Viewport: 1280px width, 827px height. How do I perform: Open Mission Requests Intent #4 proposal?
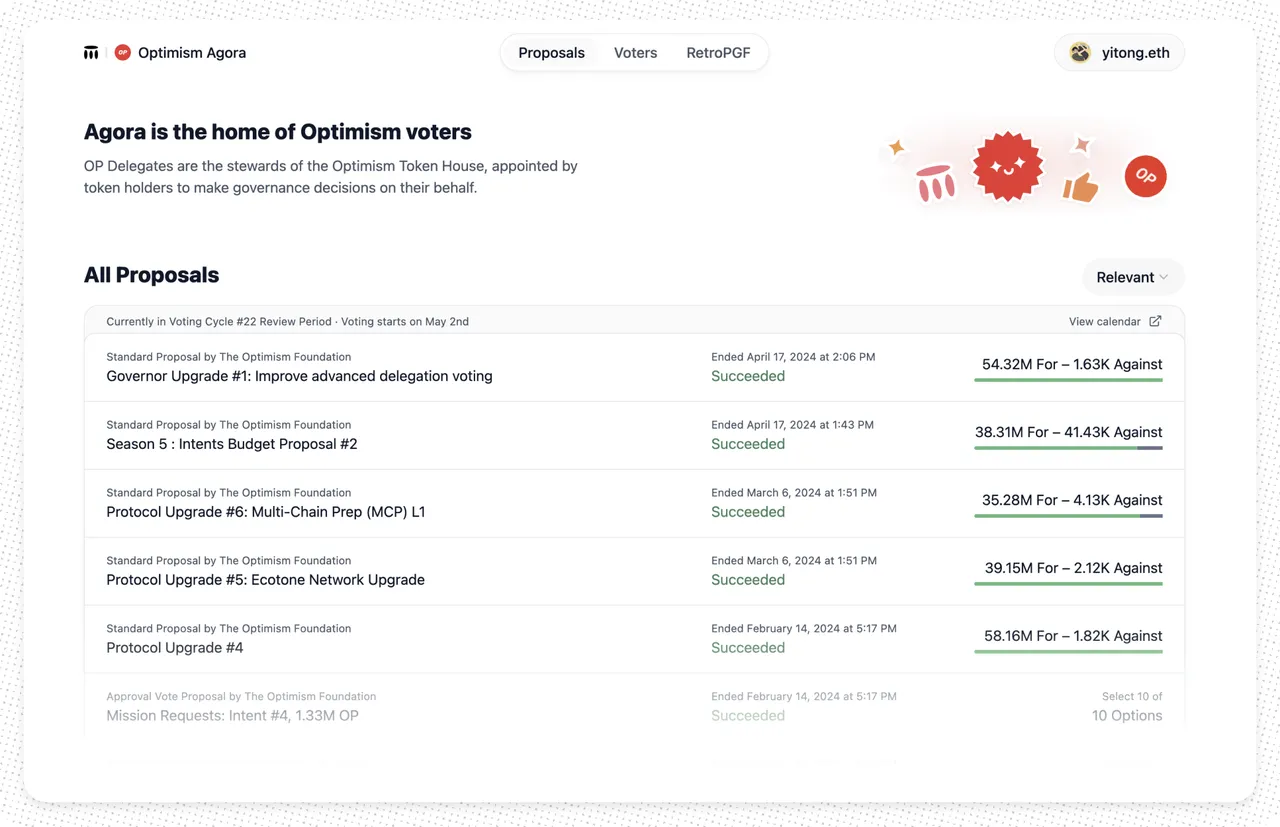(x=232, y=716)
